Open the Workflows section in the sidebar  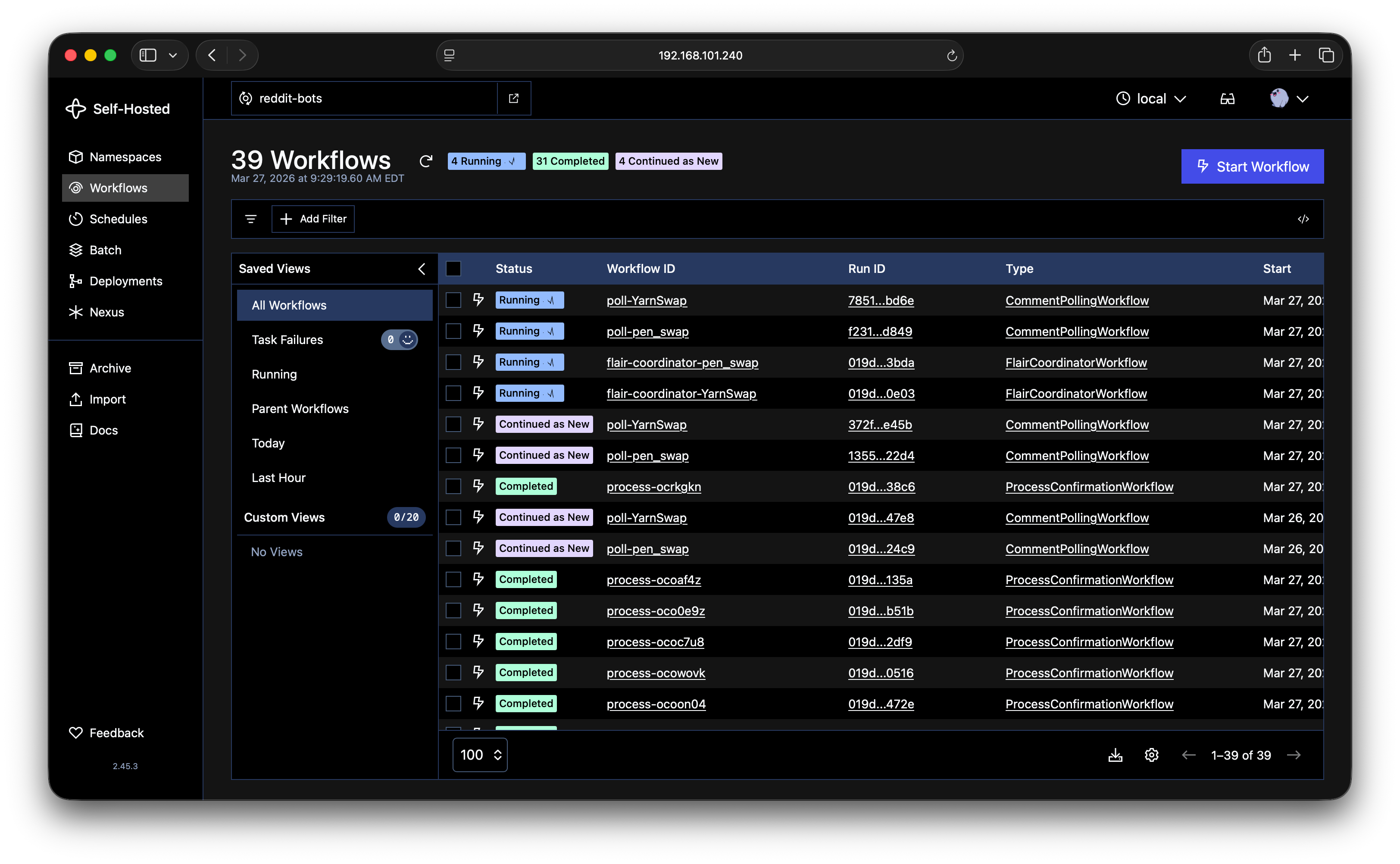tap(118, 188)
